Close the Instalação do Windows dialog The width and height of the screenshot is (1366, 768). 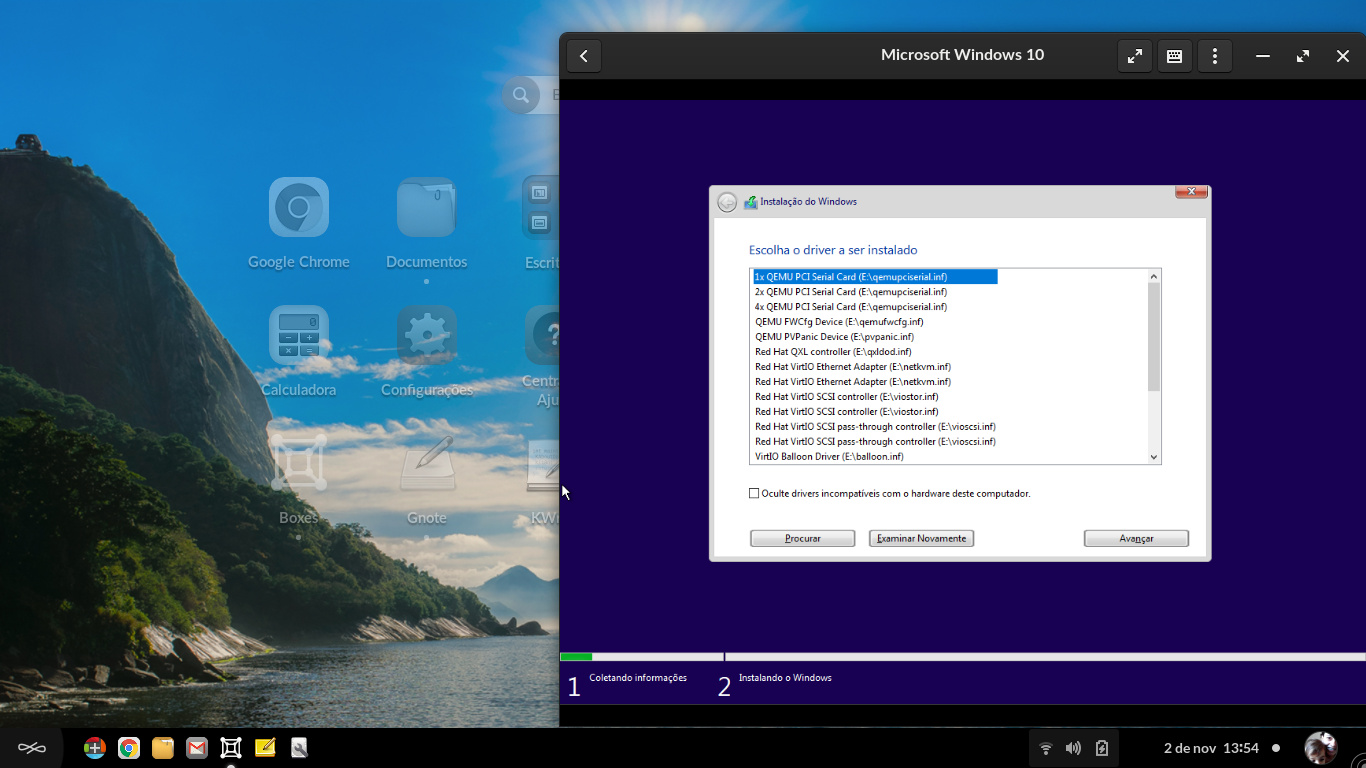[1191, 191]
